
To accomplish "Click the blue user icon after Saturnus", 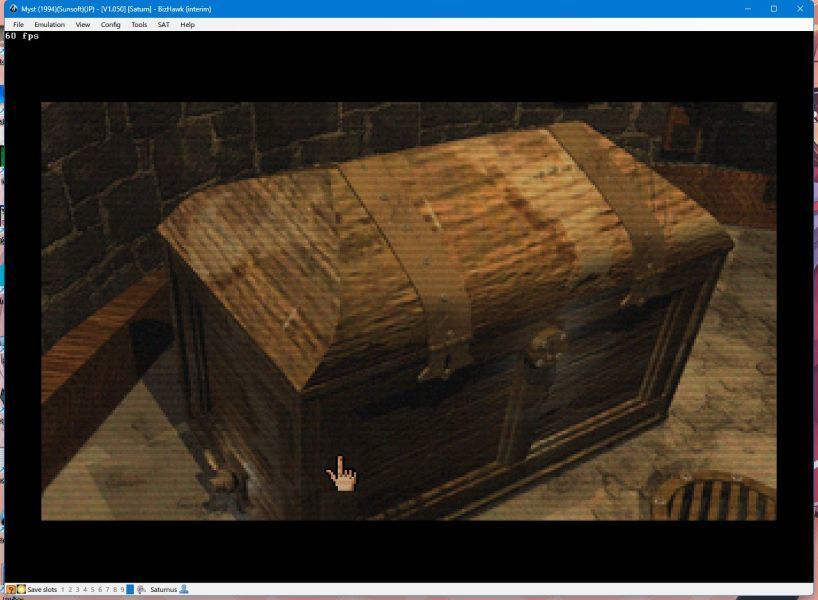I will pos(184,590).
